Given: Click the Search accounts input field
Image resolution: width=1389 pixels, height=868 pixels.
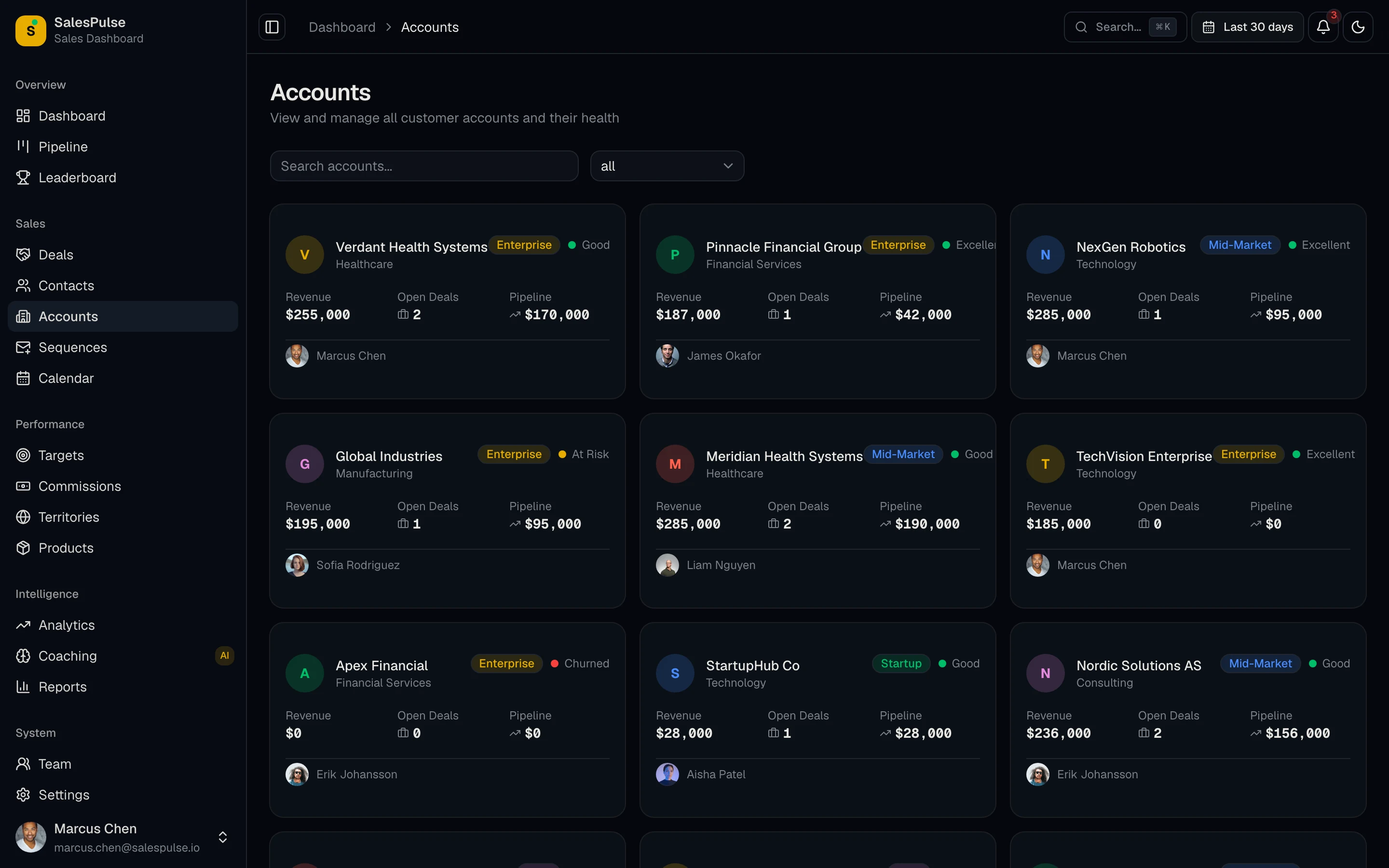Looking at the screenshot, I should click(424, 166).
